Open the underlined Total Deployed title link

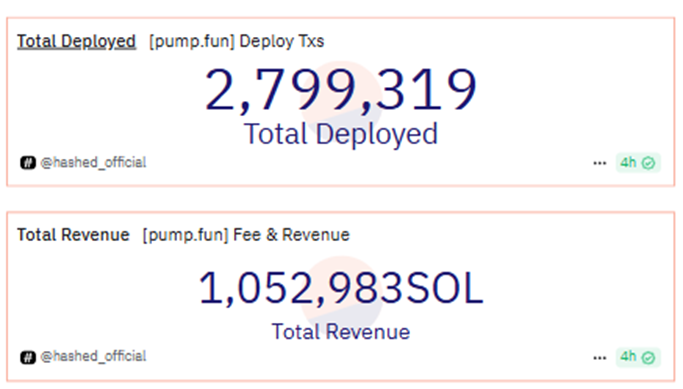76,42
